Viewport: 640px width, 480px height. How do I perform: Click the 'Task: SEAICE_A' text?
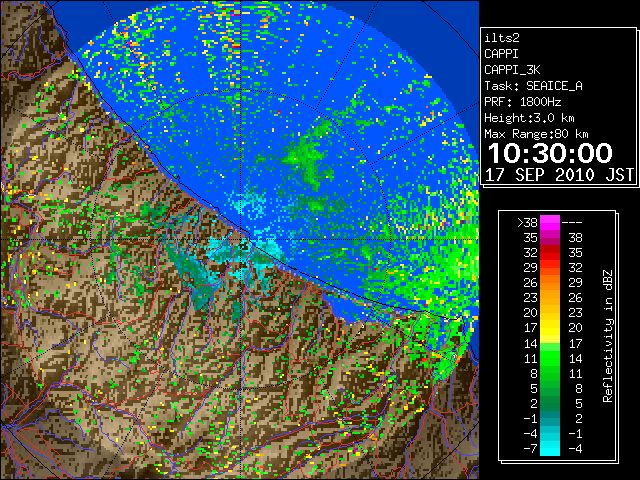[x=533, y=86]
